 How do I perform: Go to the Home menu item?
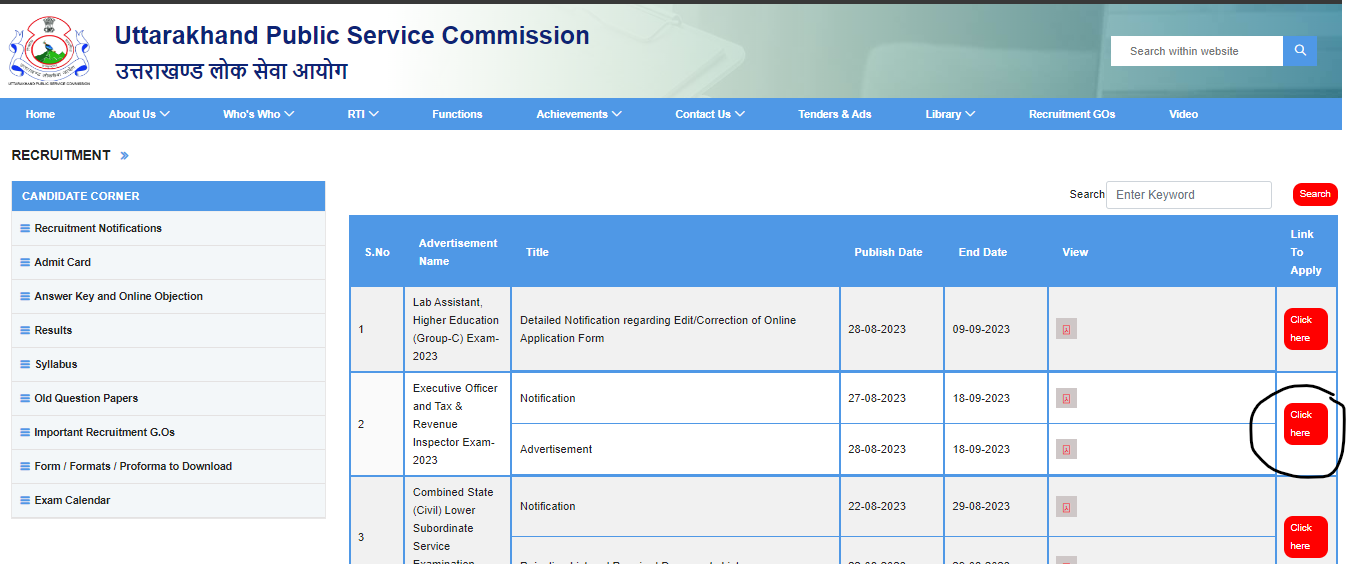coord(40,114)
